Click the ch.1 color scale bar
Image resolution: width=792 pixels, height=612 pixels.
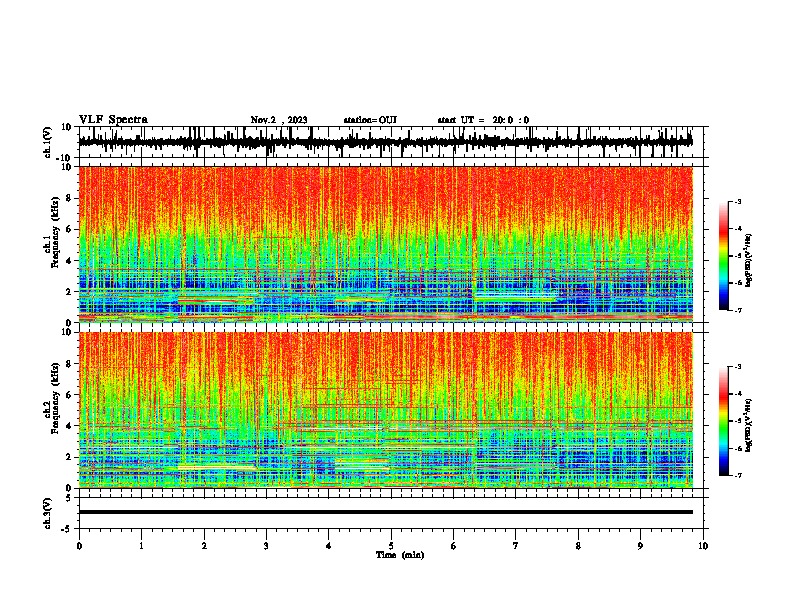tap(723, 256)
